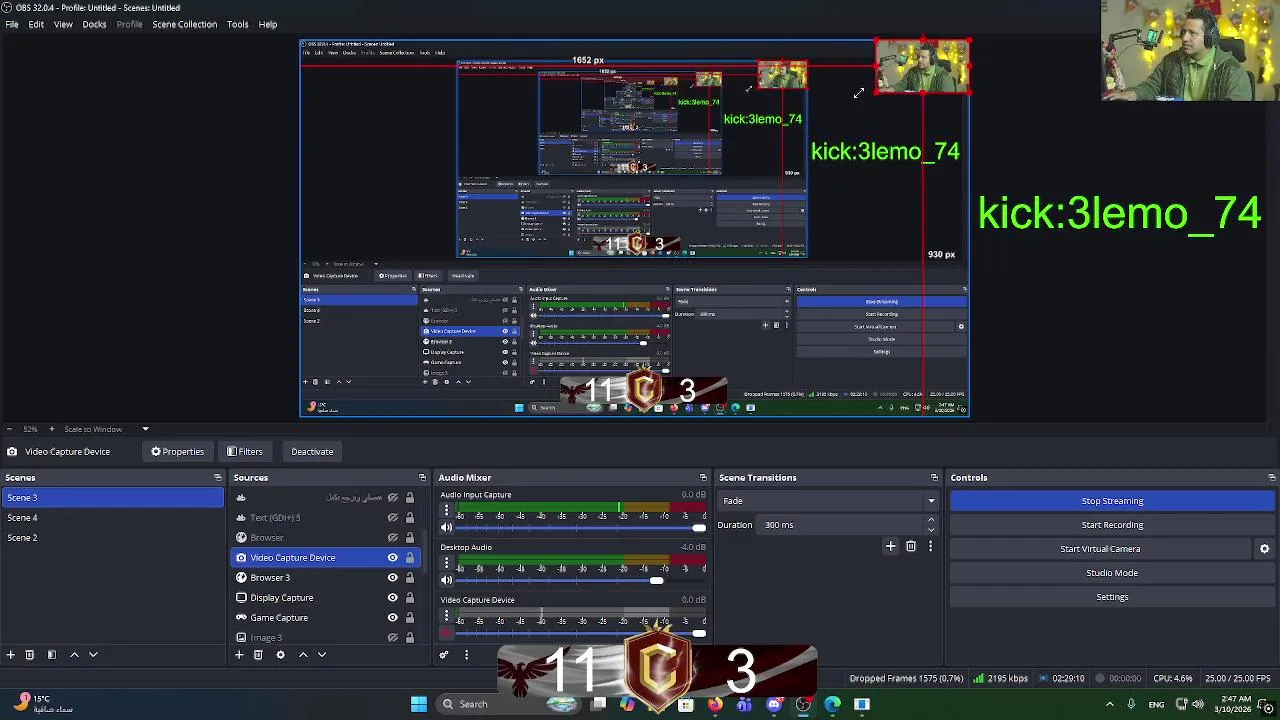The image size is (1280, 720).
Task: Mute the Audio Input Capture speaker icon
Action: click(447, 527)
